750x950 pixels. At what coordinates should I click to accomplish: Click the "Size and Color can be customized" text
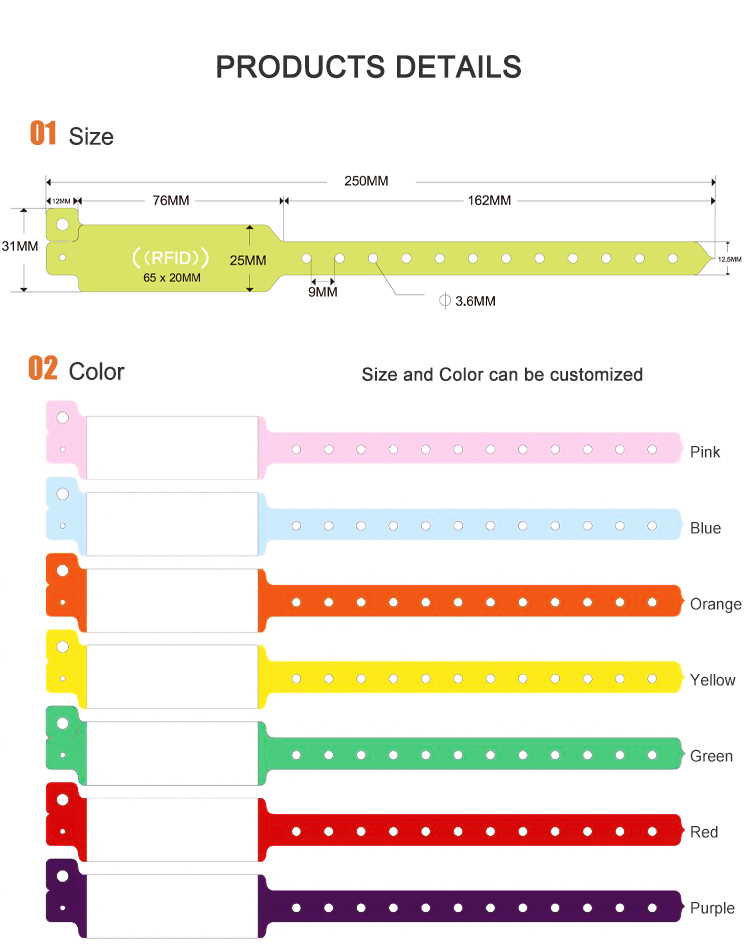click(x=502, y=375)
